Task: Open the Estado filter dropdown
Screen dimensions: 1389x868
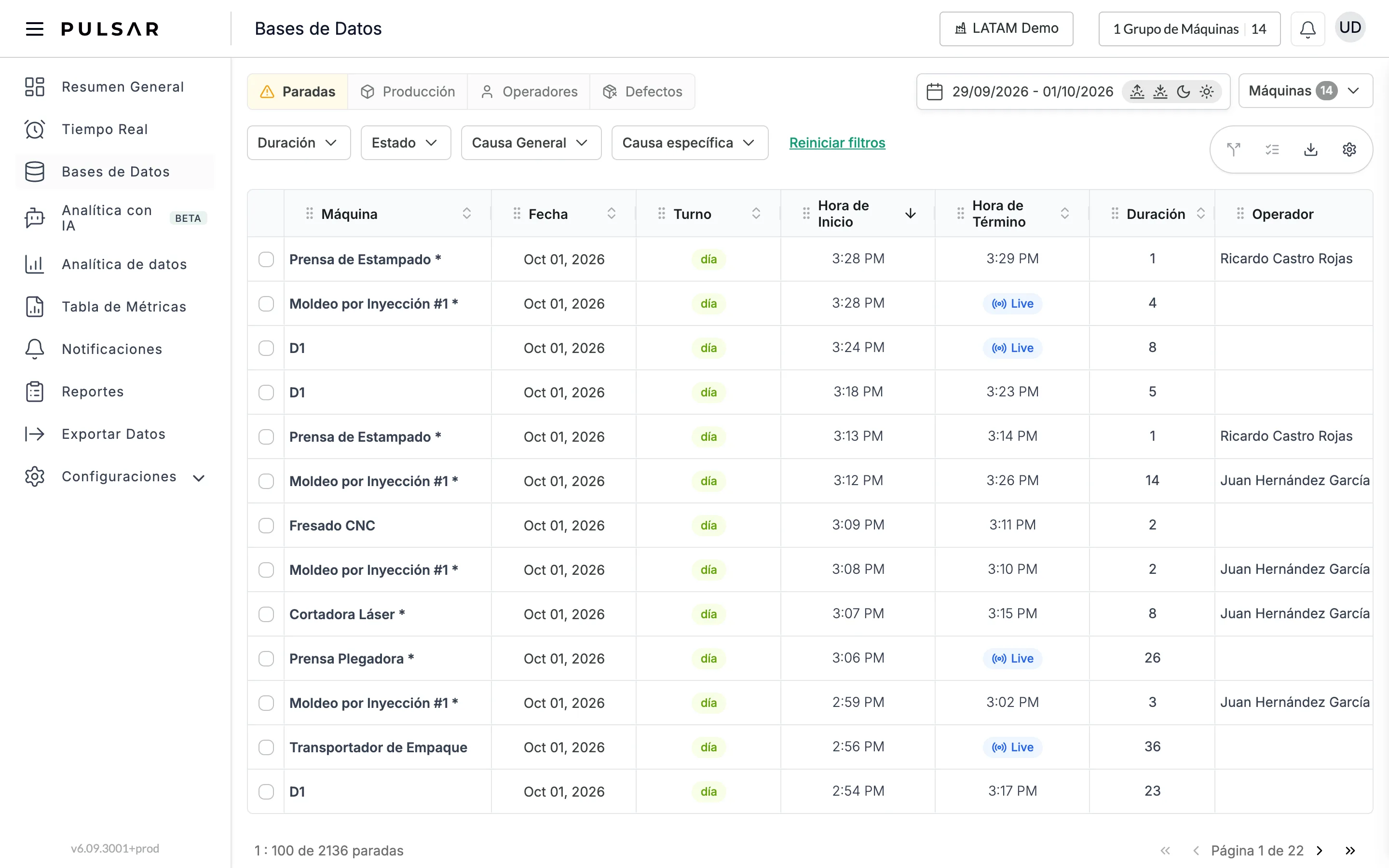Action: coord(406,143)
